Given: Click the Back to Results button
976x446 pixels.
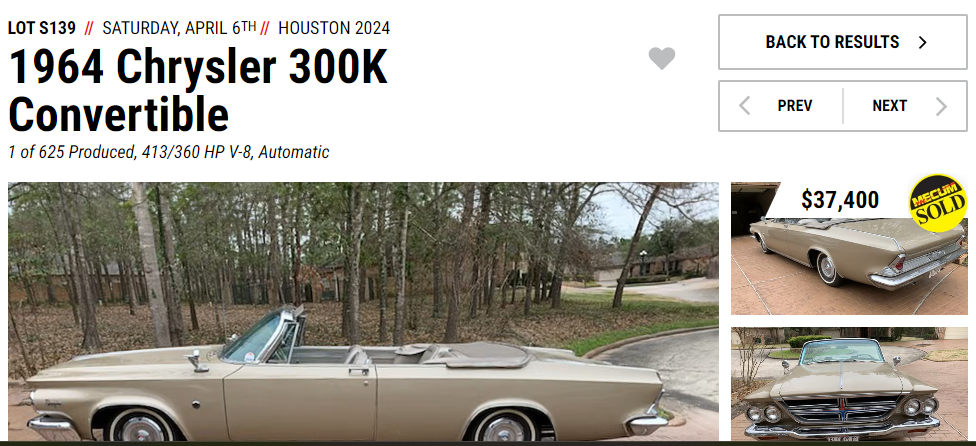Looking at the screenshot, I should 843,42.
